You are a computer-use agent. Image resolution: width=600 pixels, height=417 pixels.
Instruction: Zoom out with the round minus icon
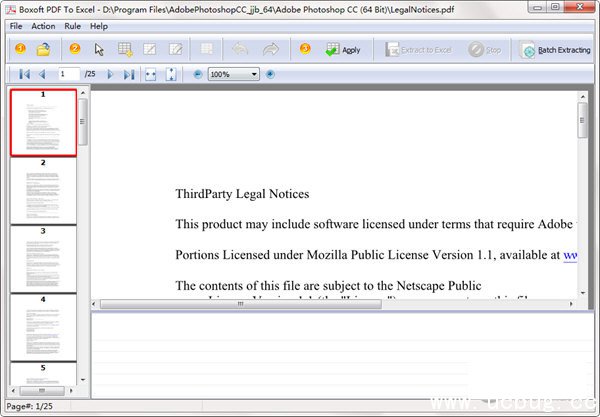coord(197,74)
